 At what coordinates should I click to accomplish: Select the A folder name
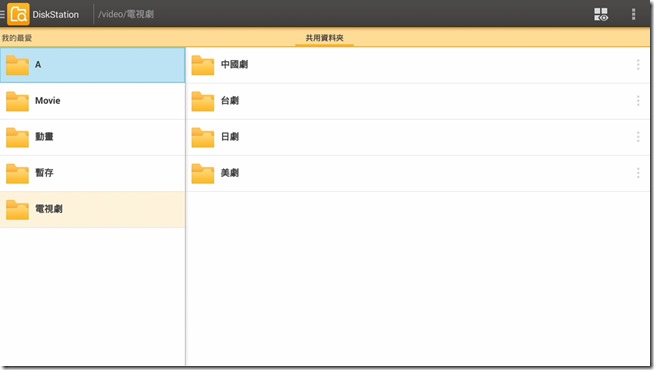coord(38,65)
